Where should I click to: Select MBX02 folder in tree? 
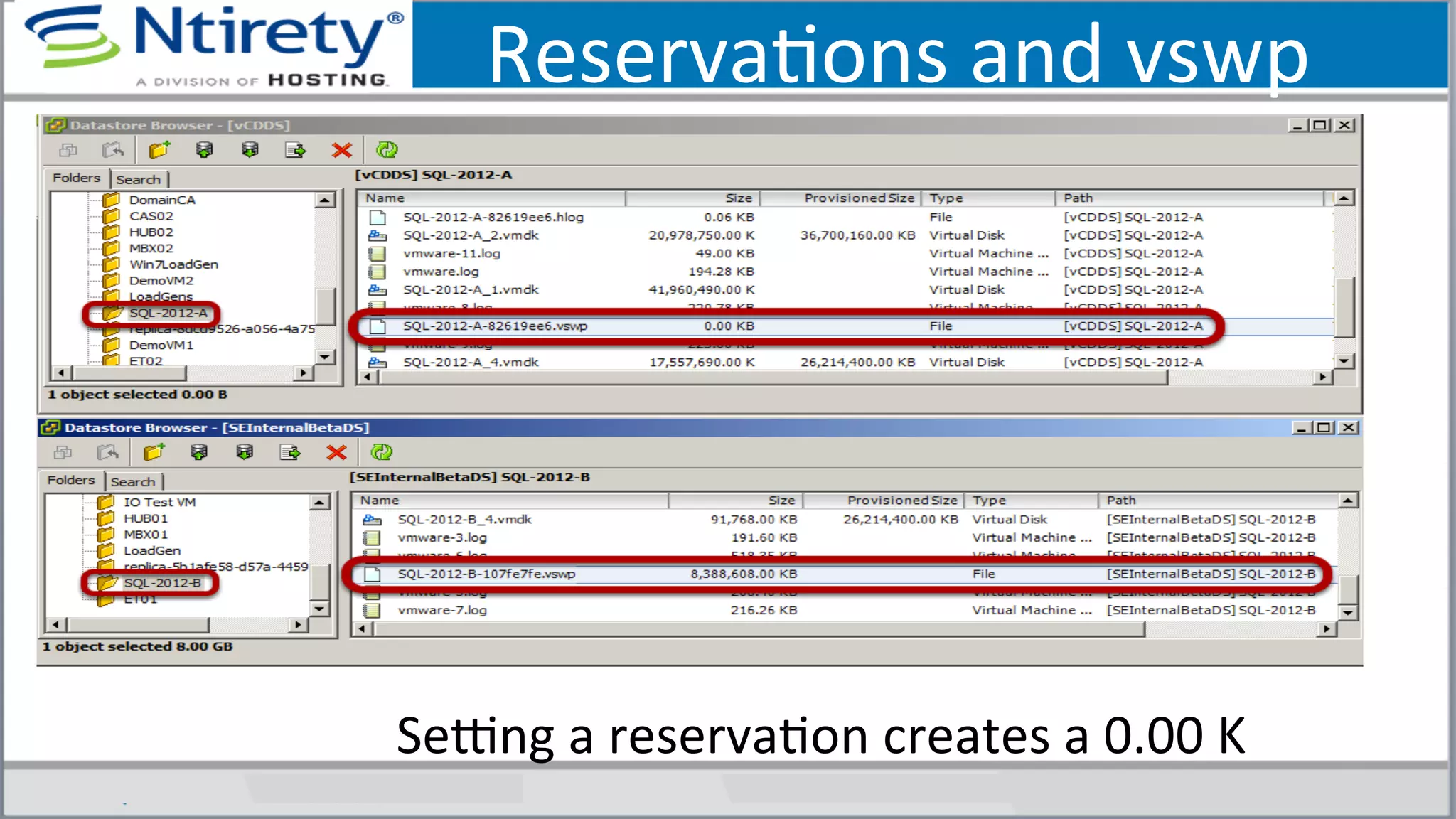pyautogui.click(x=151, y=248)
